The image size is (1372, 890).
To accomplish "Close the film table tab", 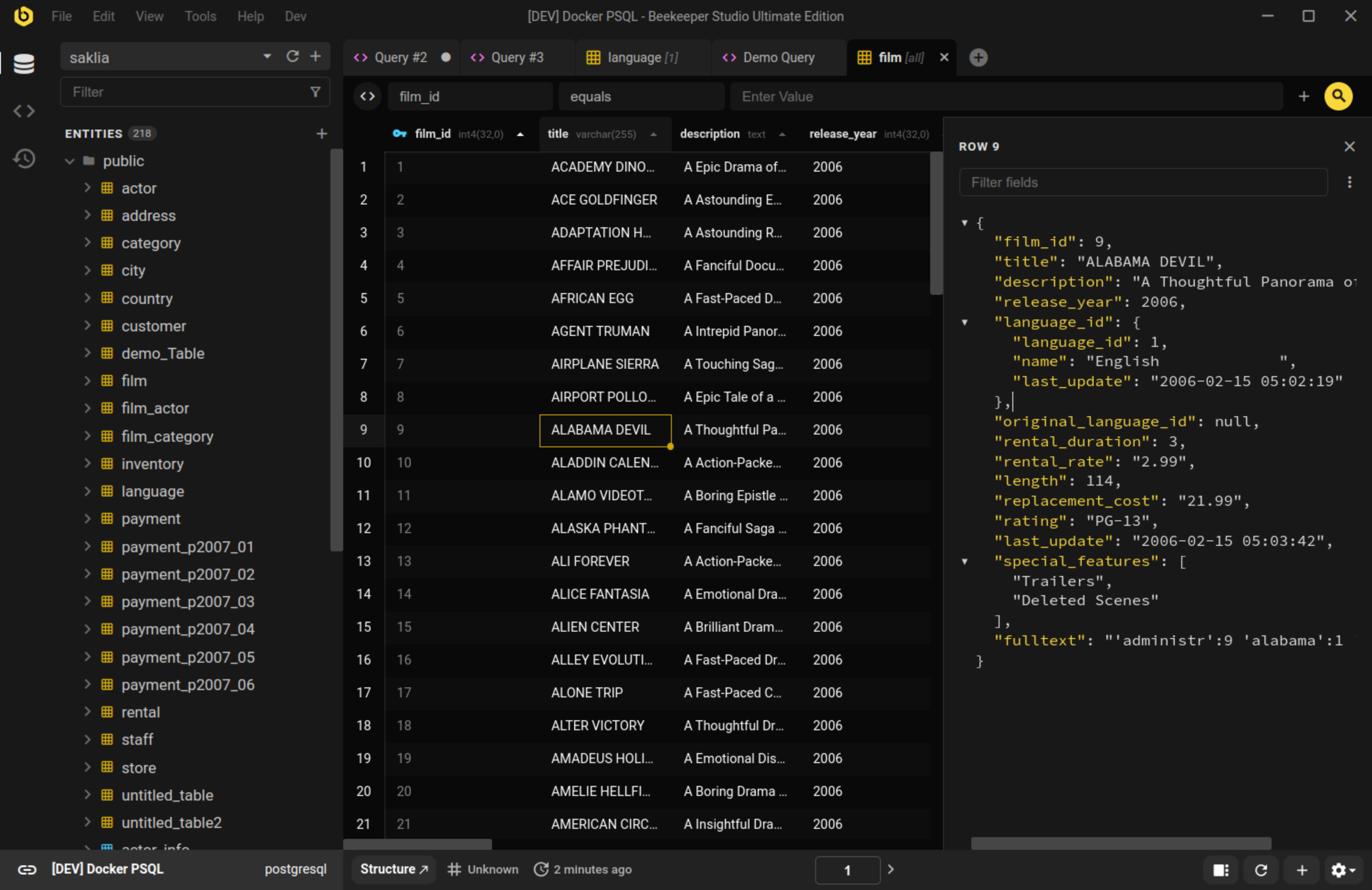I will coord(944,57).
